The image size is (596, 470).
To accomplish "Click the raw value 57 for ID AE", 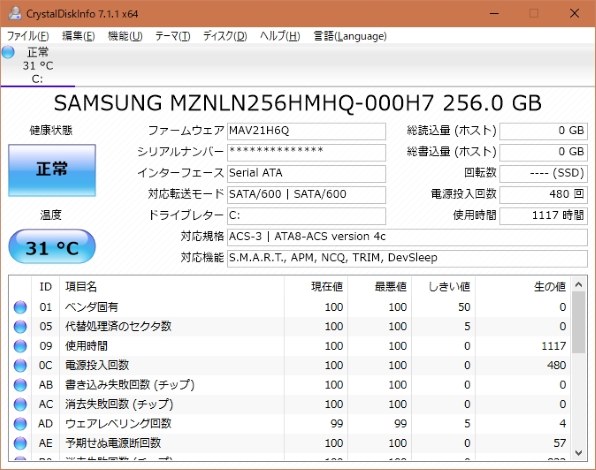I will coord(560,443).
